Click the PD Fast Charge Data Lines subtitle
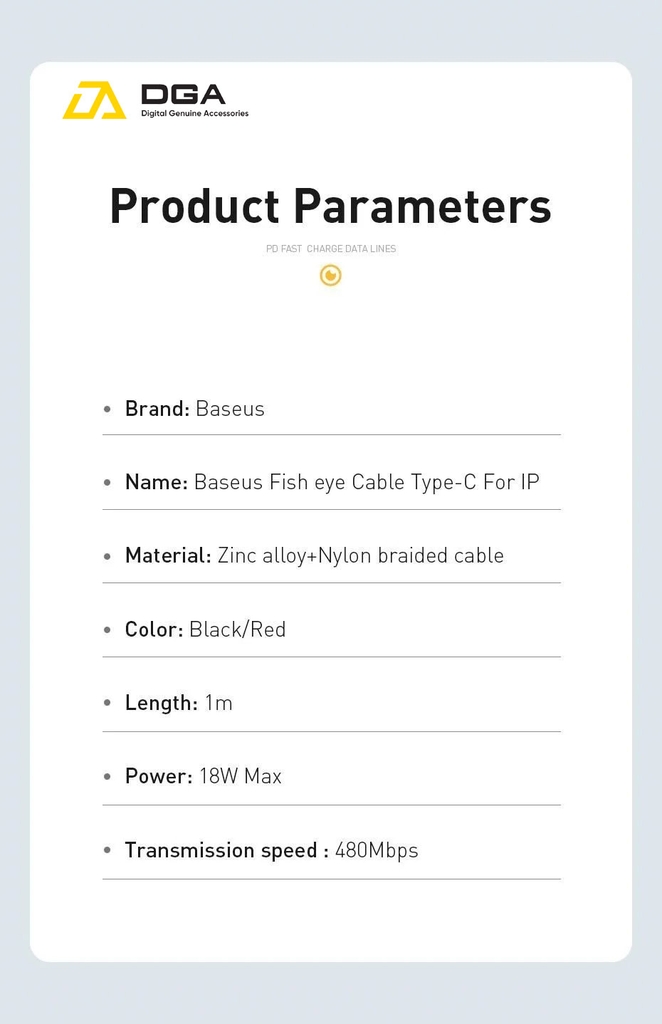This screenshot has height=1024, width=662. coord(331,249)
